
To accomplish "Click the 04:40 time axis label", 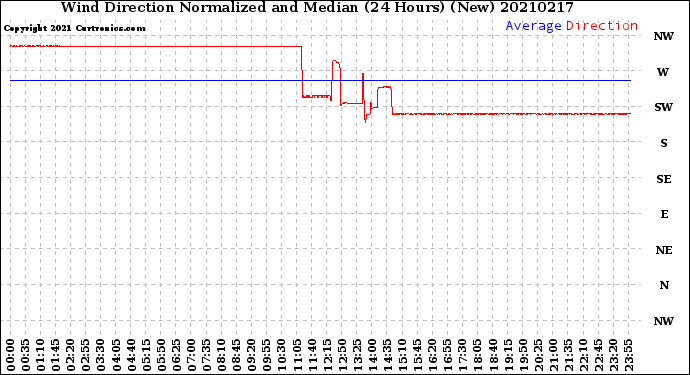I will 131,355.
